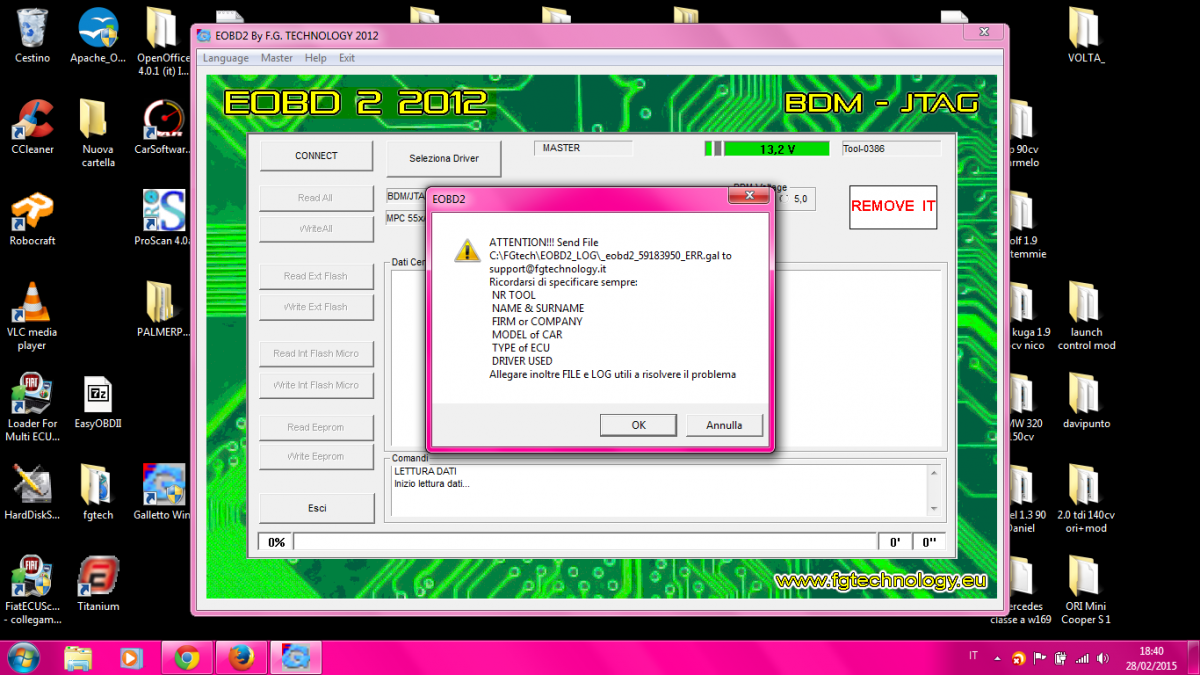Screen dimensions: 1200x675
Task: Click the WriteAll button
Action: pos(315,229)
